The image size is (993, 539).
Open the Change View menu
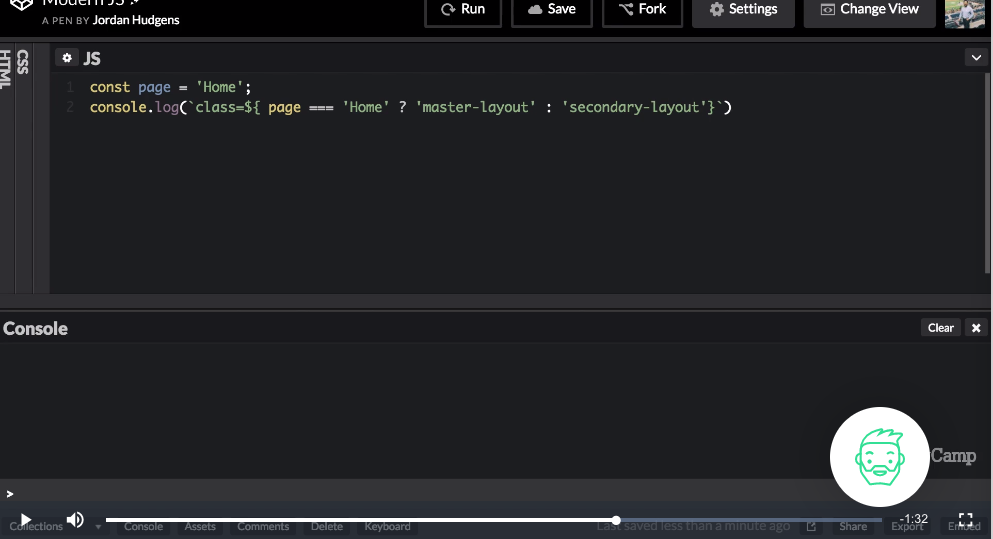(x=869, y=10)
